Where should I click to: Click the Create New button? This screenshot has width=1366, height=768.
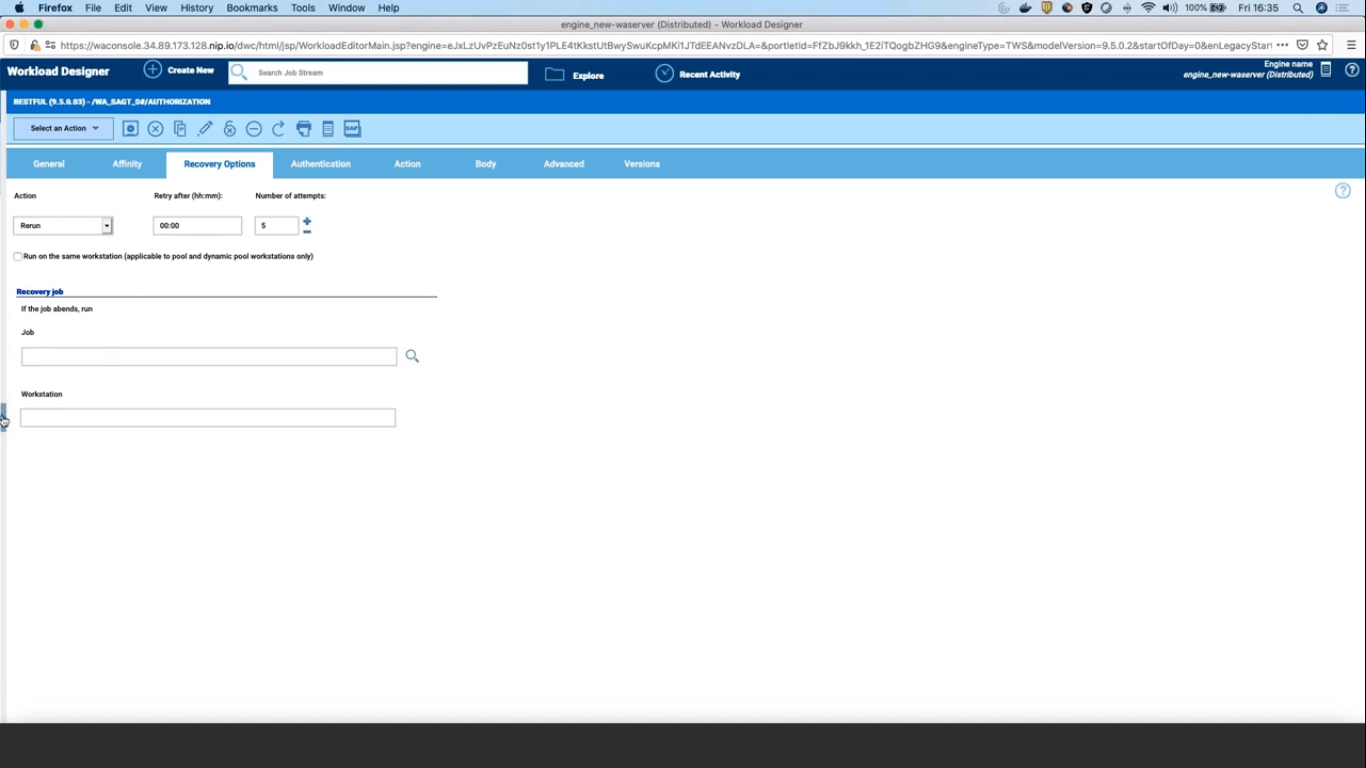[179, 71]
